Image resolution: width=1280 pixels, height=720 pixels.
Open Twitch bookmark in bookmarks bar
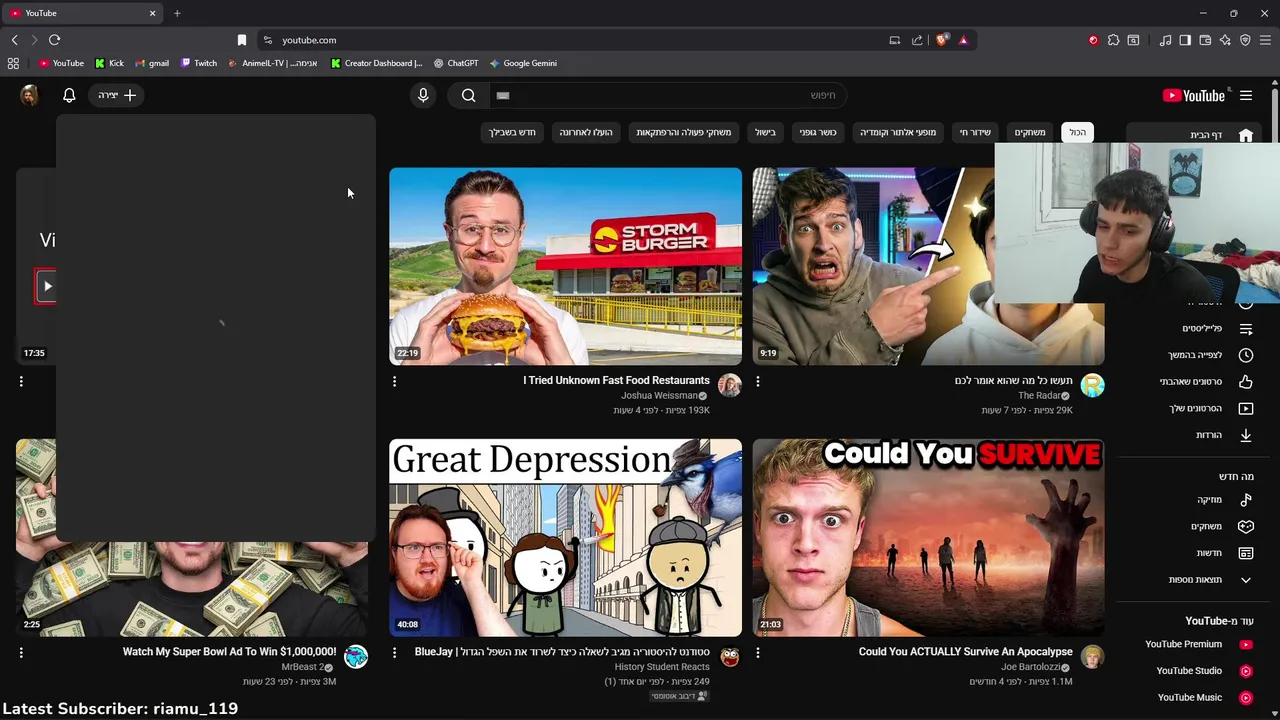(198, 63)
